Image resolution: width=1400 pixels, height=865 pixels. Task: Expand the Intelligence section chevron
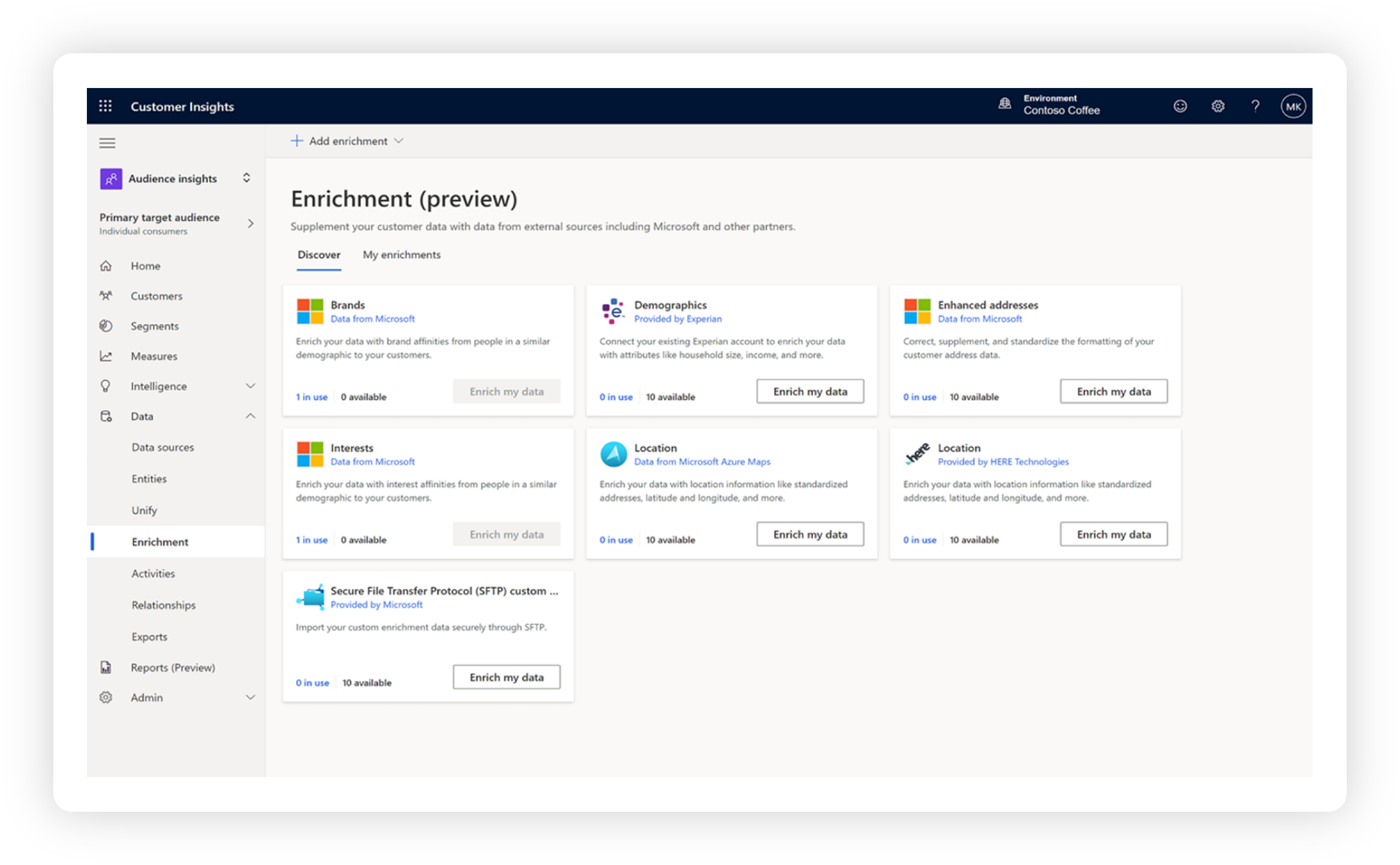pos(250,386)
